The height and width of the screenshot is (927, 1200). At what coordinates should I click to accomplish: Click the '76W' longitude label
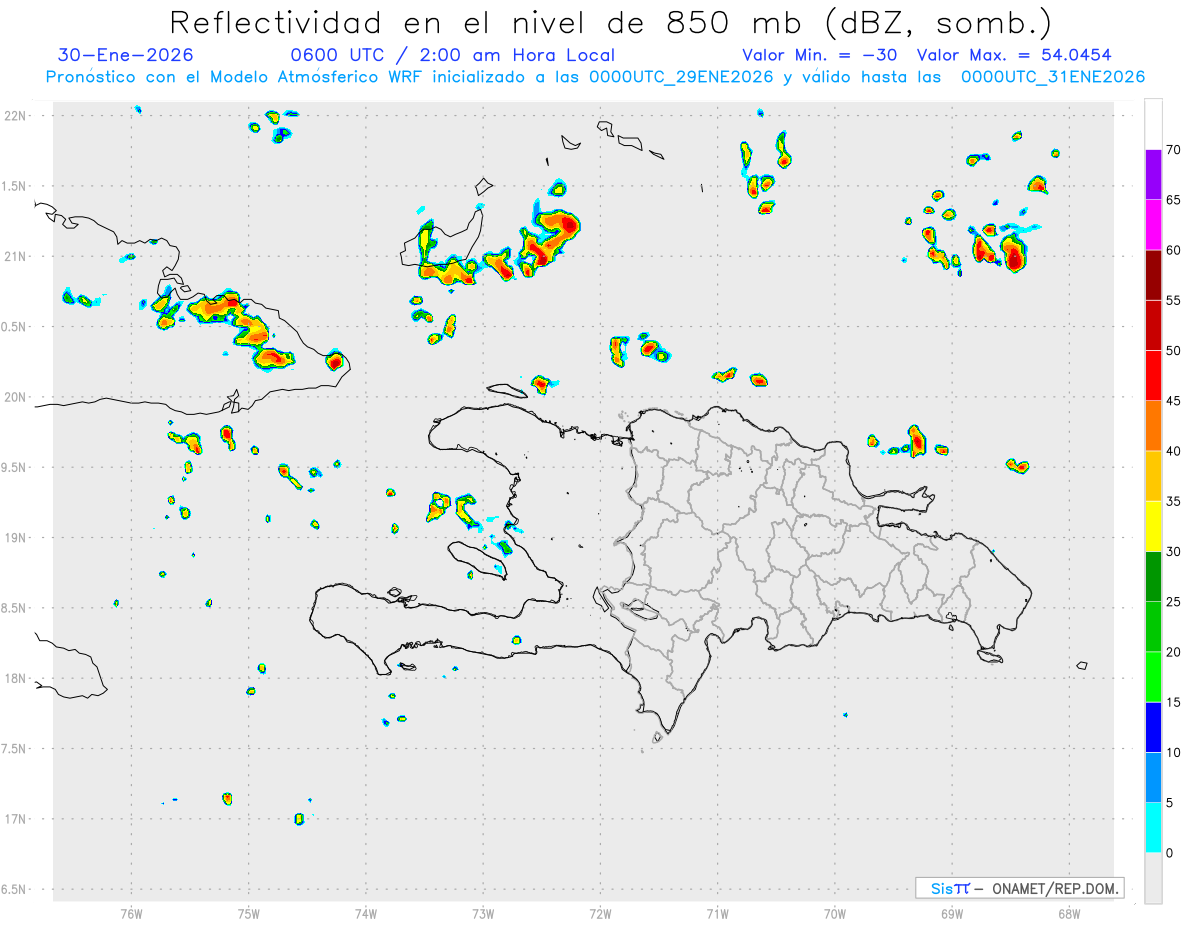[x=131, y=913]
